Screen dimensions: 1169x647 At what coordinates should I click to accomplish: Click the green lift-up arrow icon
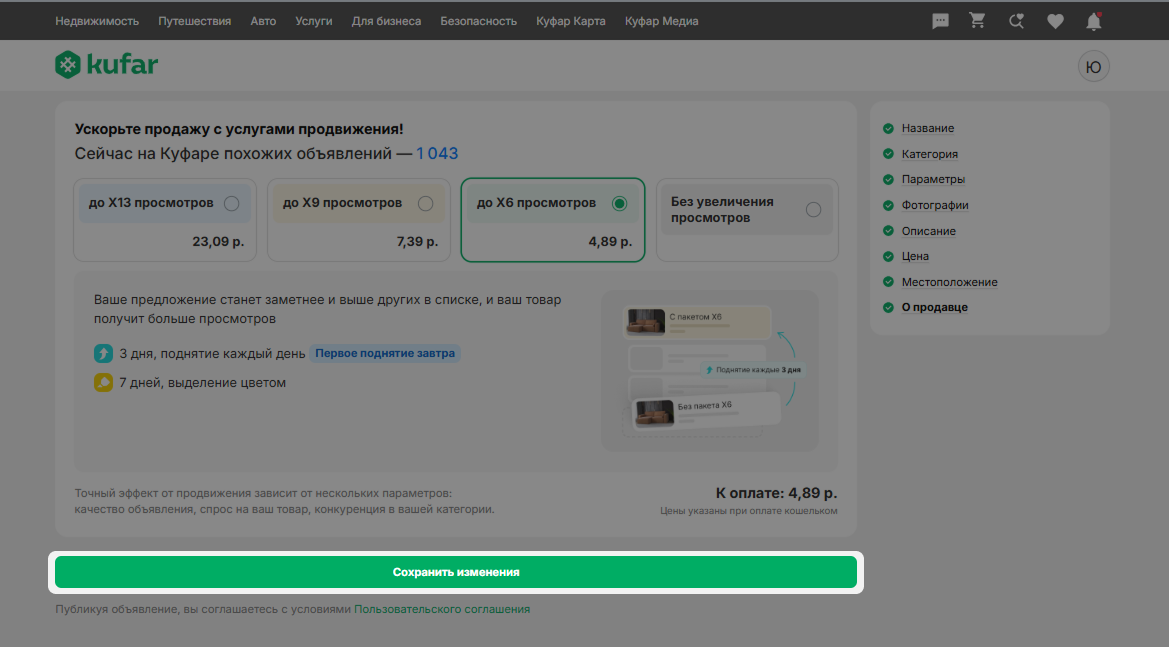pyautogui.click(x=103, y=353)
